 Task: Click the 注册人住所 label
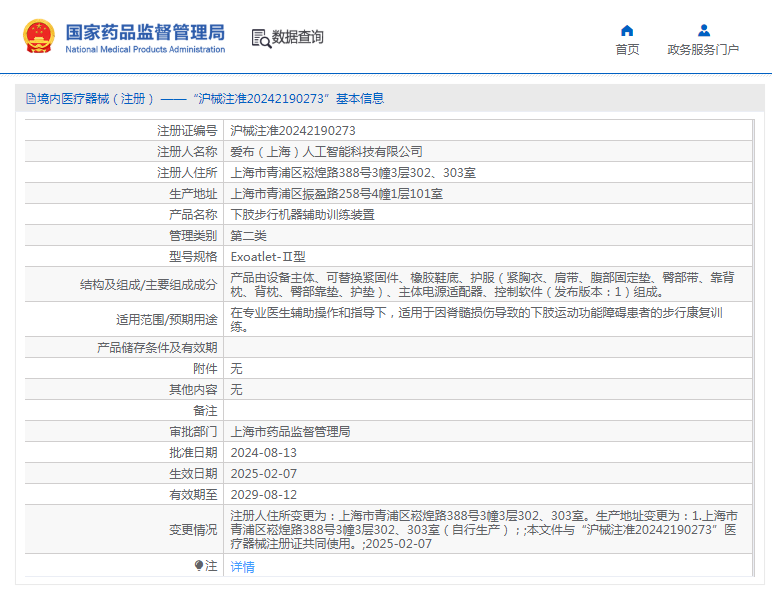click(187, 173)
